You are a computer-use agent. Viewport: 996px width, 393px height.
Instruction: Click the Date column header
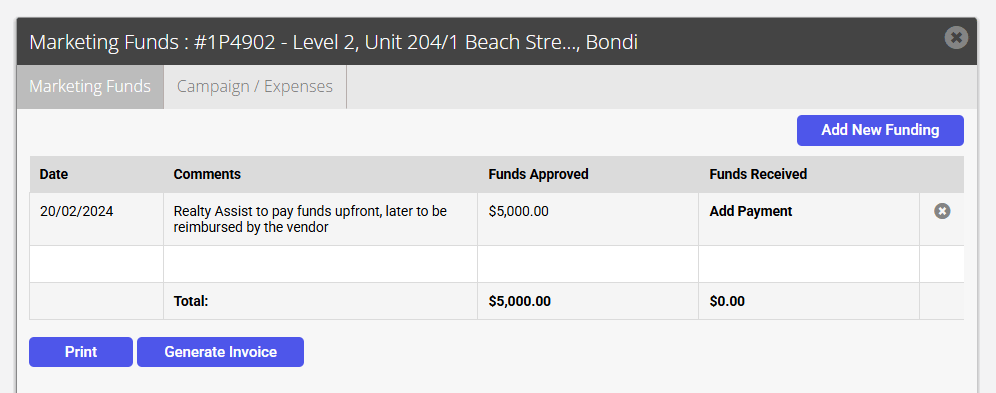53,174
